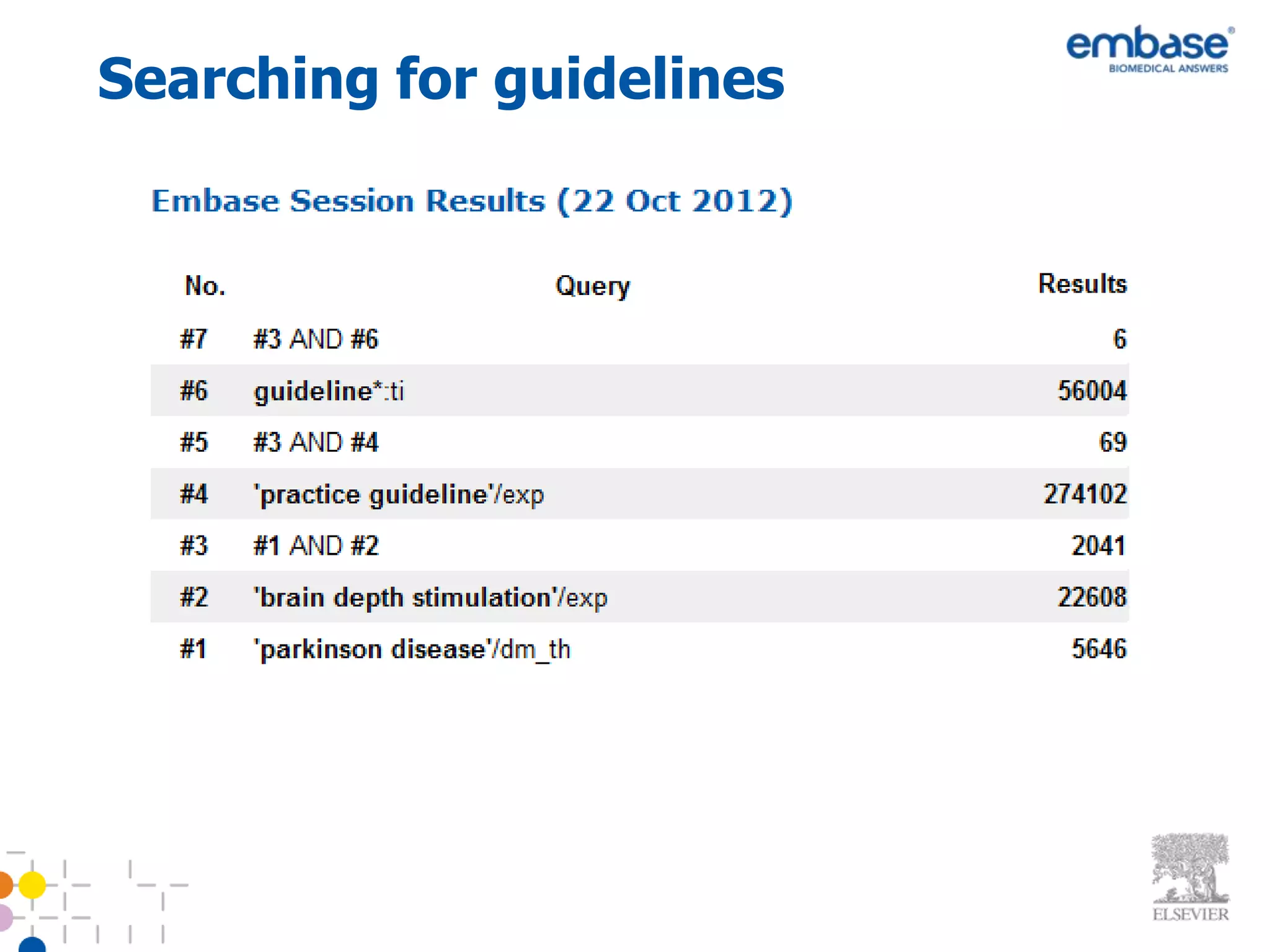The height and width of the screenshot is (952, 1270).
Task: Select row number #3
Action: point(193,545)
